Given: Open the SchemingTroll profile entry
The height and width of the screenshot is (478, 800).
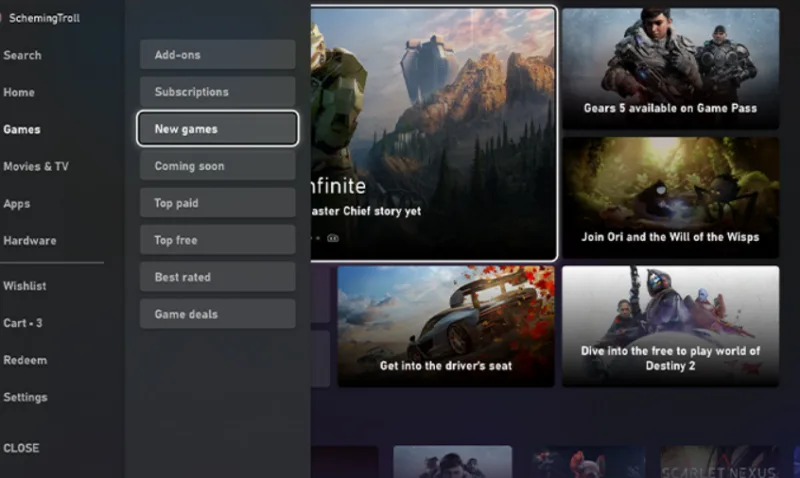Looking at the screenshot, I should click(x=44, y=18).
